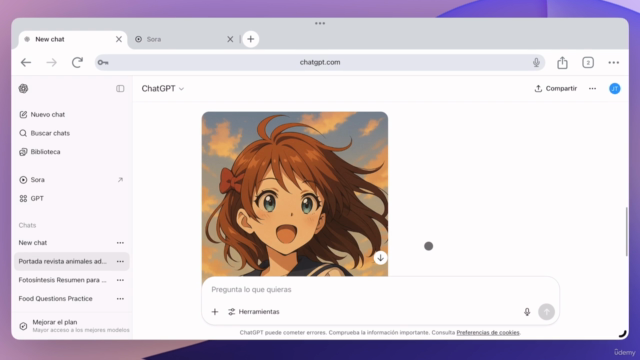
Task: Open the JT profile avatar
Action: [x=615, y=89]
